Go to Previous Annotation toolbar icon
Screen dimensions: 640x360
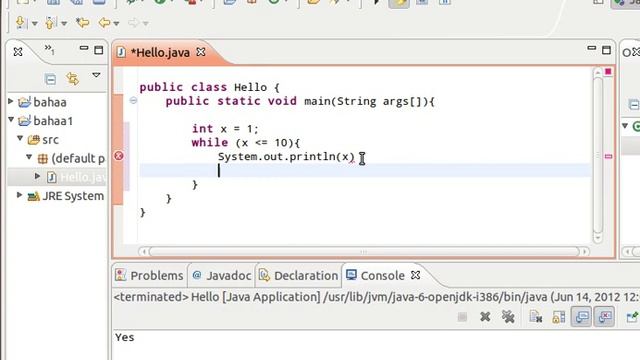click(50, 22)
